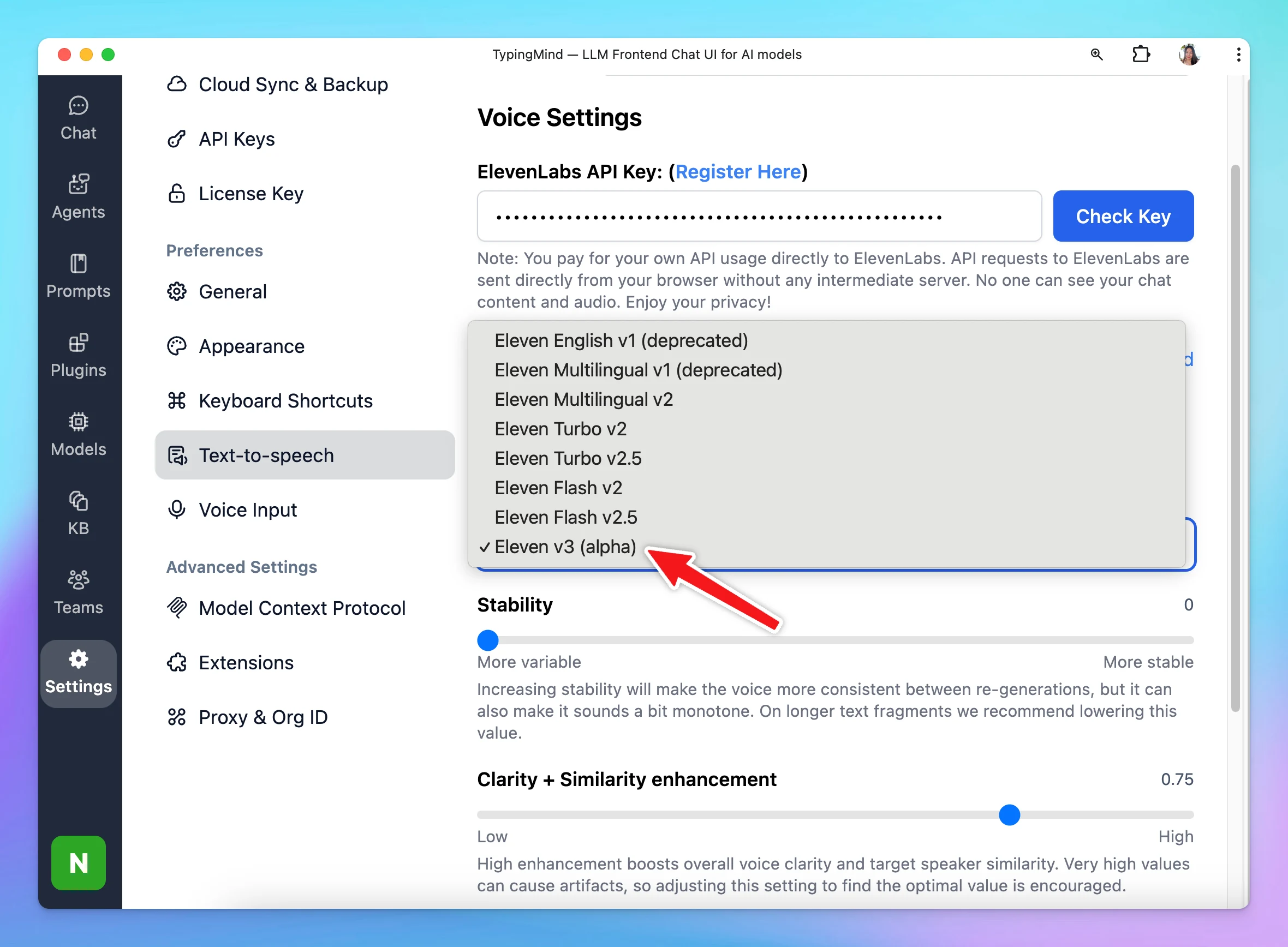
Task: Select the Settings gear in sidebar
Action: pyautogui.click(x=79, y=673)
